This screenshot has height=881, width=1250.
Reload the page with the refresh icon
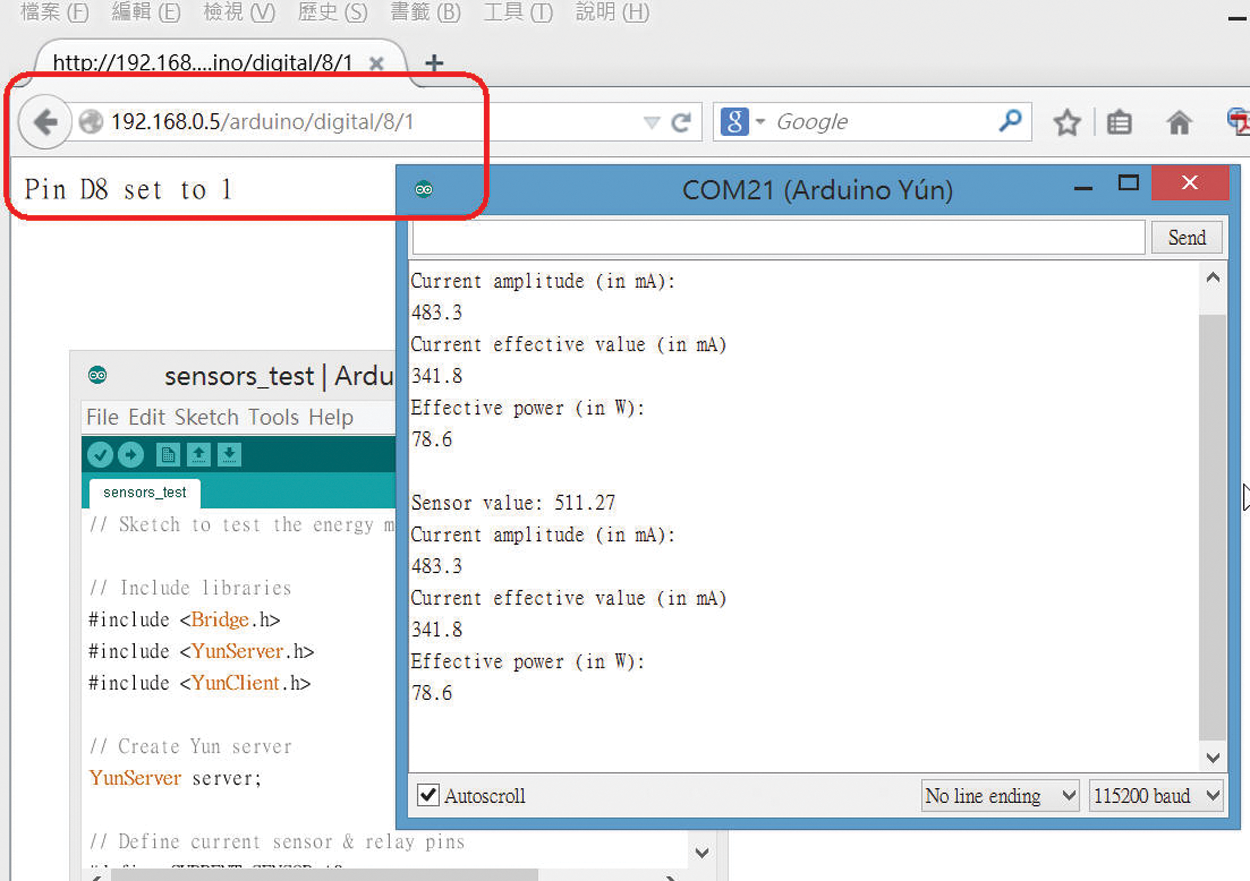pos(682,122)
